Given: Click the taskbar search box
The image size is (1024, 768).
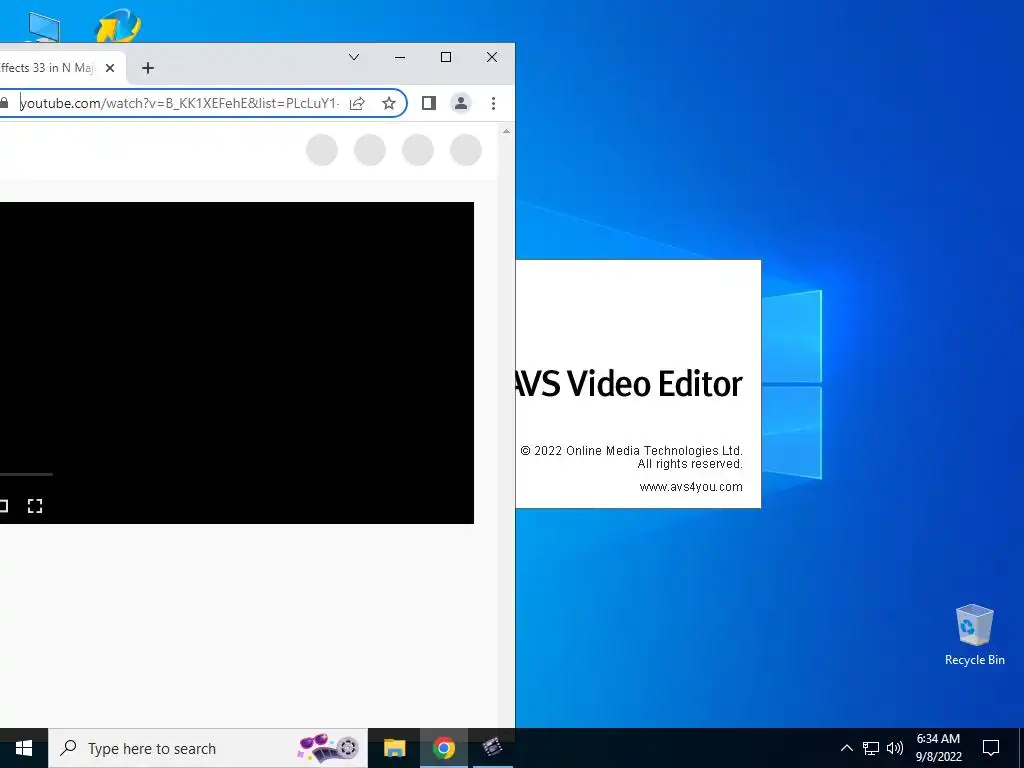Looking at the screenshot, I should pyautogui.click(x=208, y=748).
